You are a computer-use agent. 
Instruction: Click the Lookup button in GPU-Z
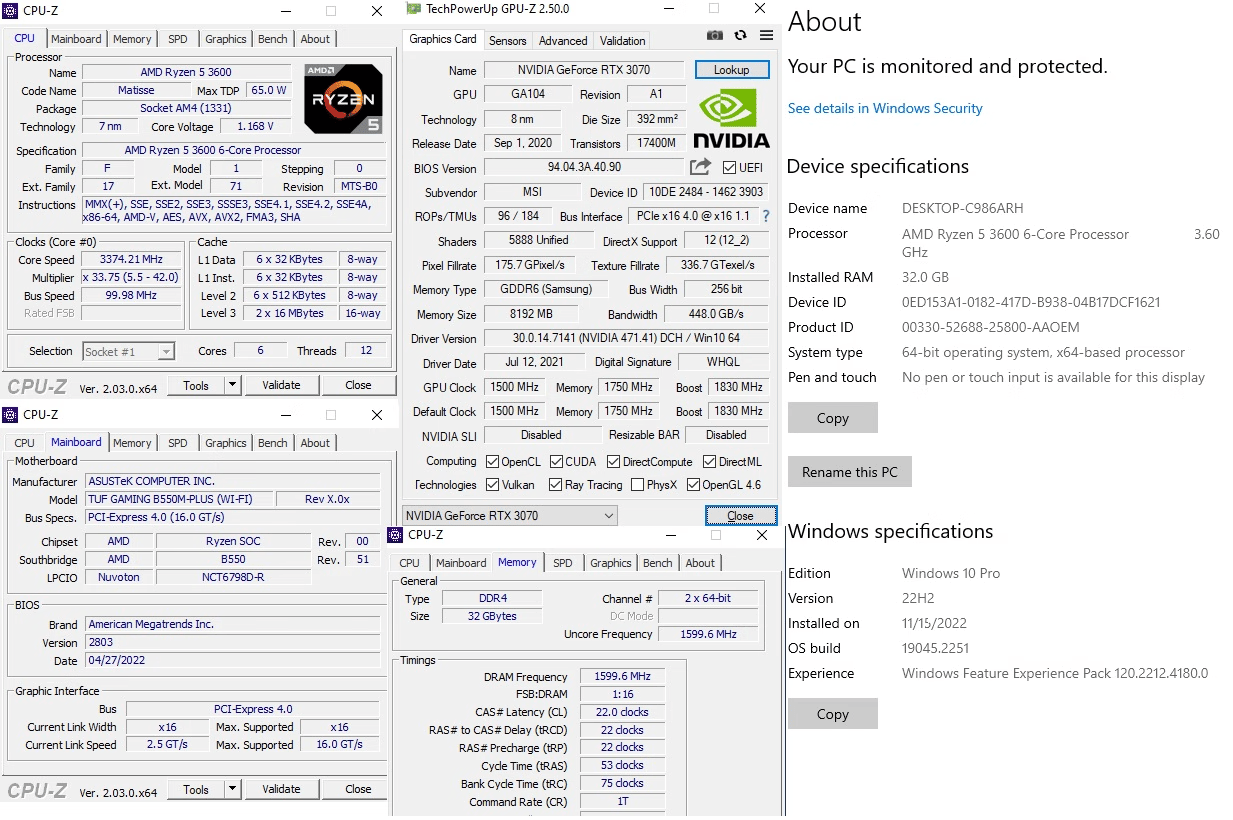pos(731,70)
